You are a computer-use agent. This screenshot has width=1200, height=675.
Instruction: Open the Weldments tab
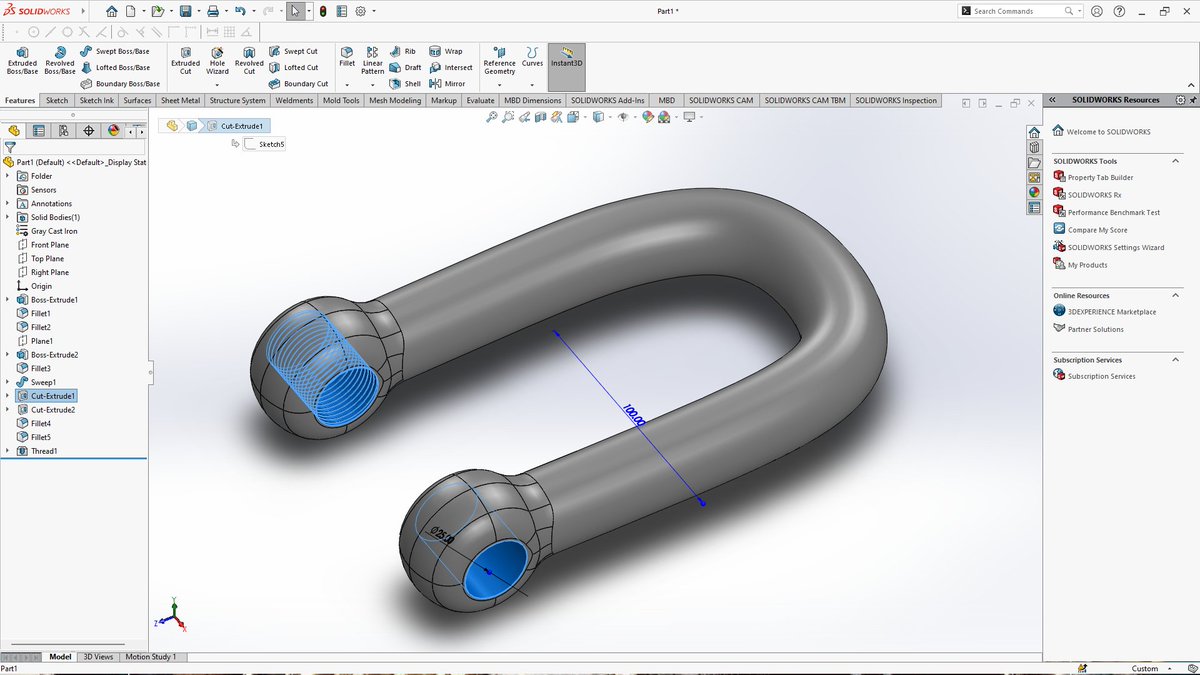pos(294,101)
